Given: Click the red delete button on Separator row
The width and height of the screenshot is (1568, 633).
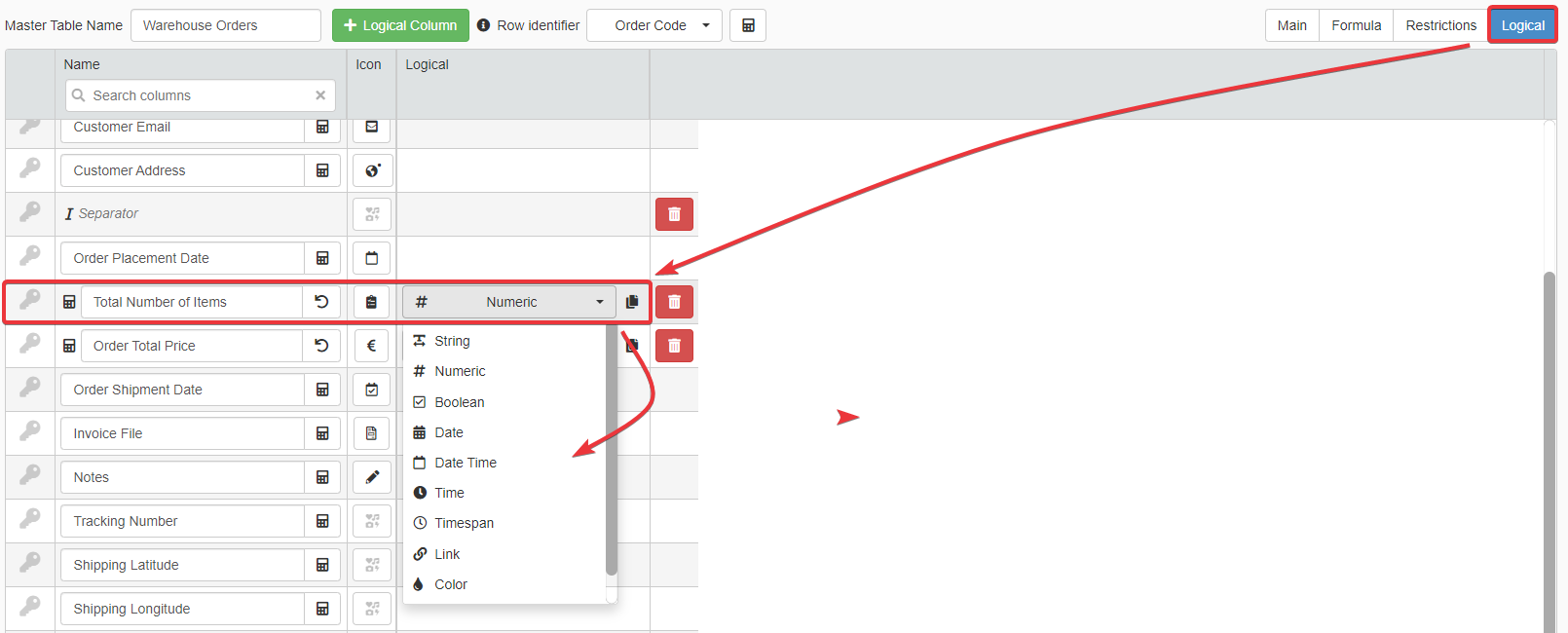Looking at the screenshot, I should click(x=674, y=214).
